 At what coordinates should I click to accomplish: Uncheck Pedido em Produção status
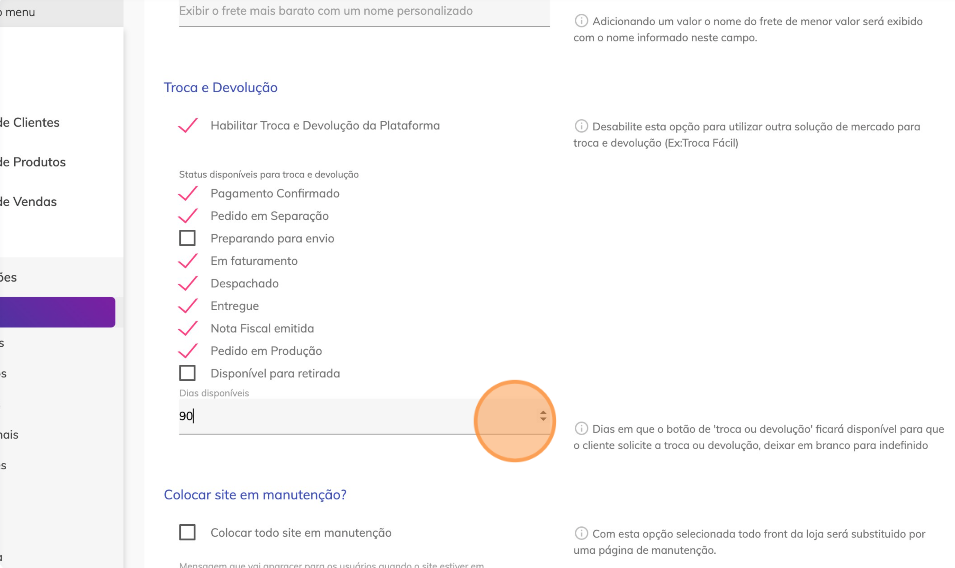[188, 351]
